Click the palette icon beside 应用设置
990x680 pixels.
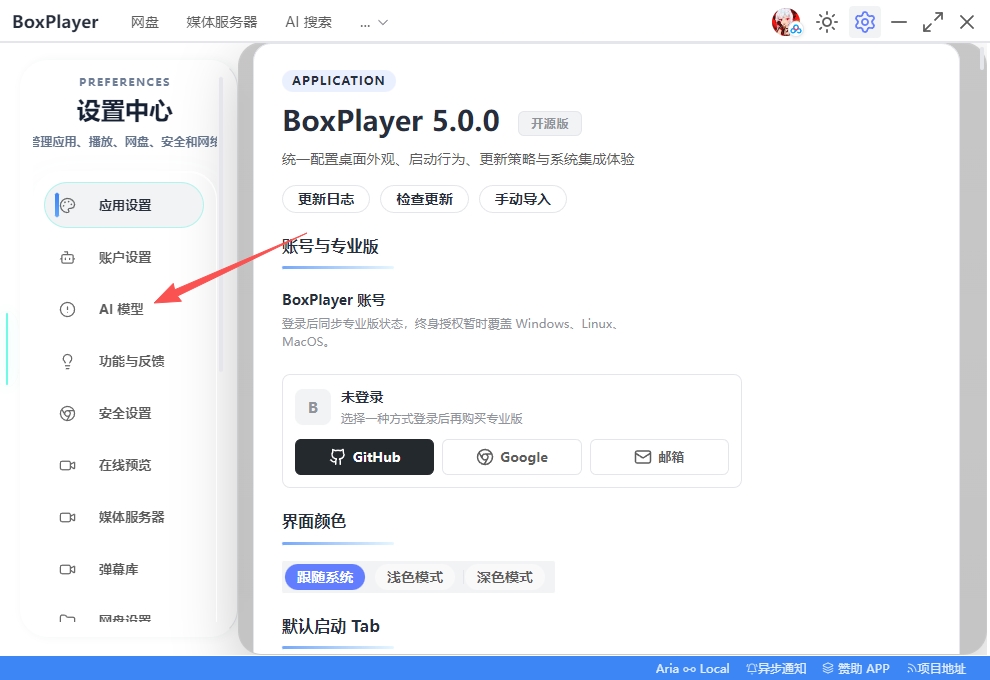coord(68,205)
